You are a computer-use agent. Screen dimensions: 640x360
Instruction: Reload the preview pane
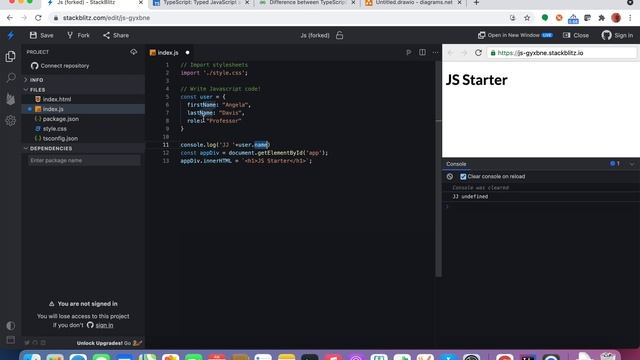click(478, 53)
